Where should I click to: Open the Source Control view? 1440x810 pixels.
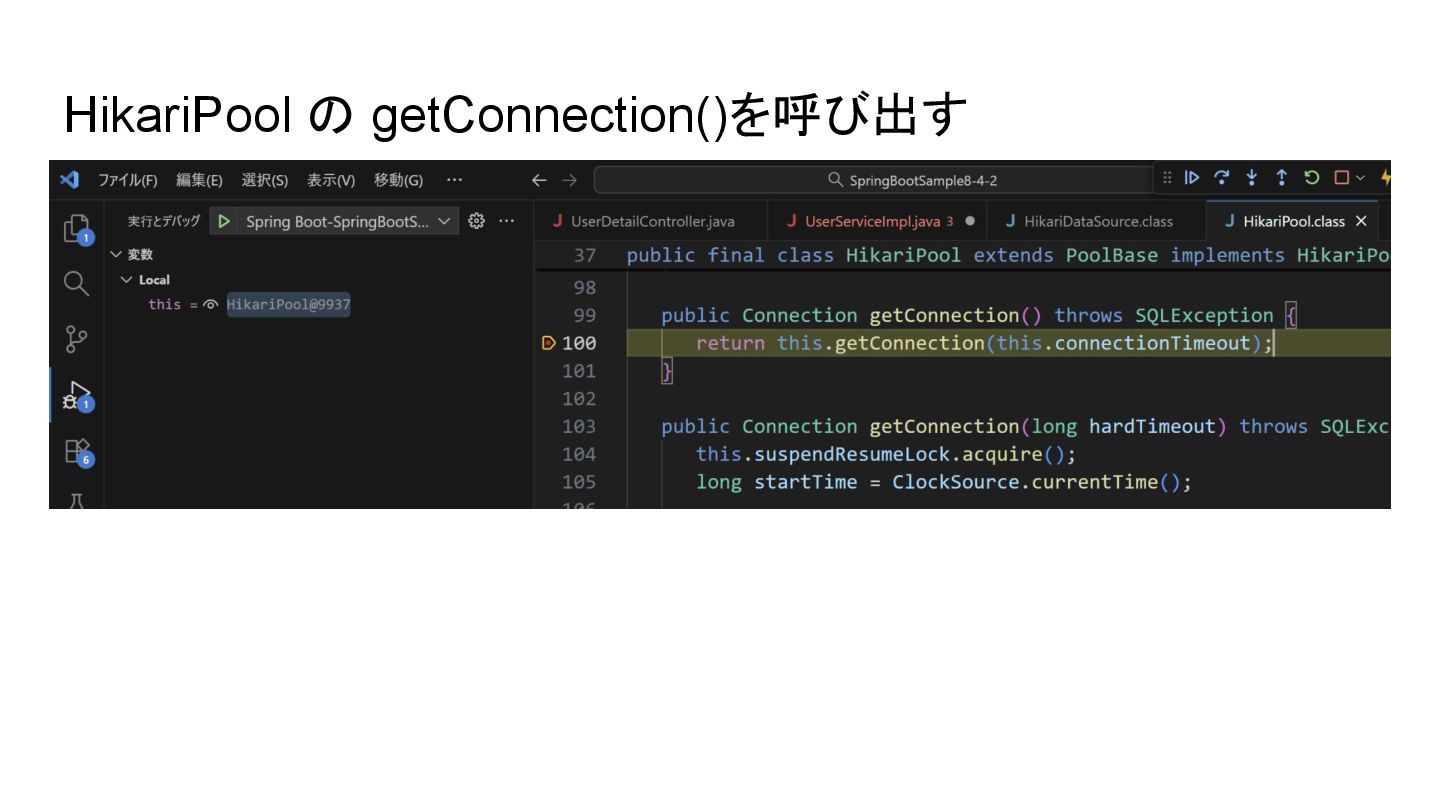coord(77,340)
